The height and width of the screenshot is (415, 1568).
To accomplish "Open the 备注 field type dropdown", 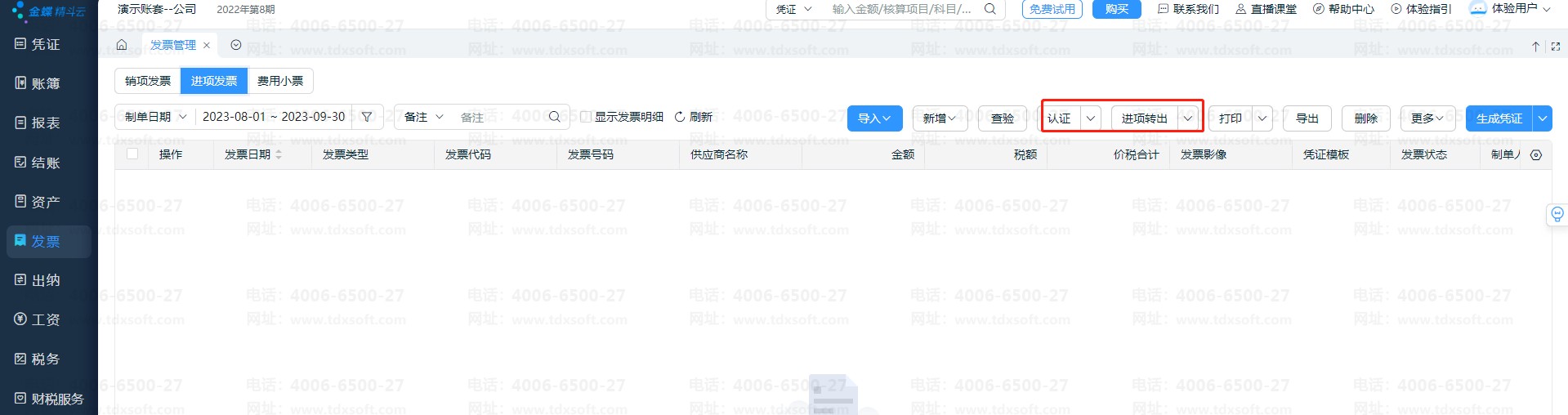I will click(423, 117).
